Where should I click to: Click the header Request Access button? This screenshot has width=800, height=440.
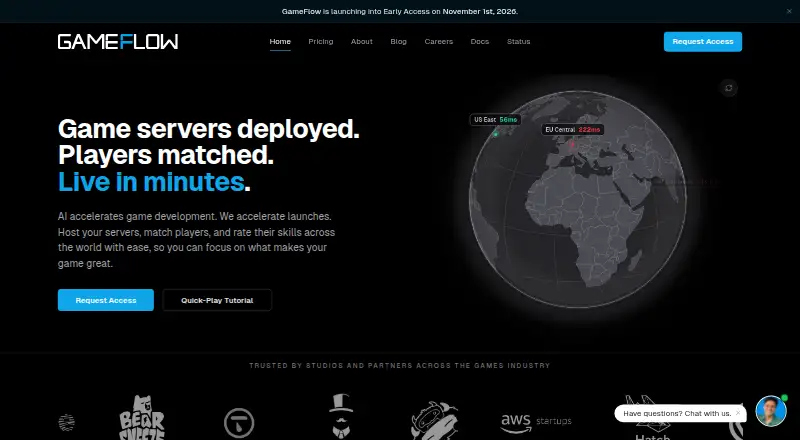click(703, 42)
